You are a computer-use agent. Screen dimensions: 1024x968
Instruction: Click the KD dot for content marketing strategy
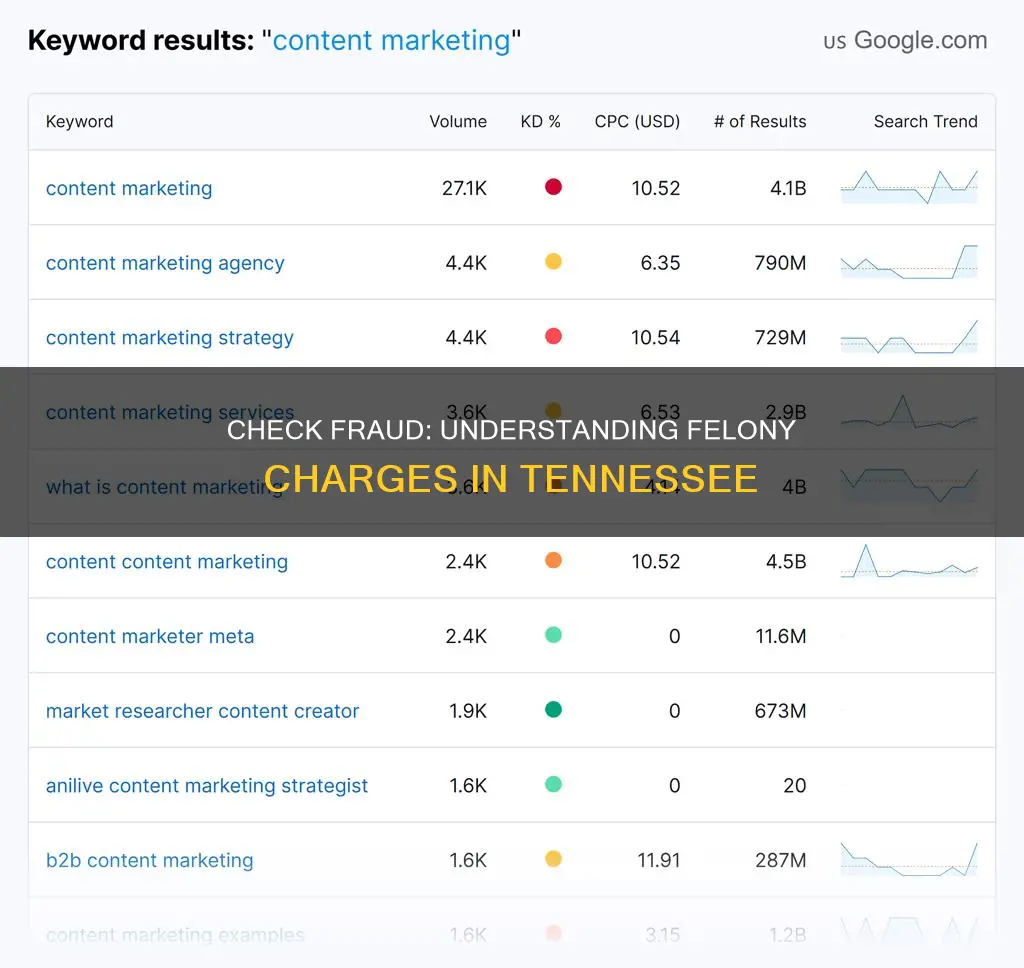553,336
